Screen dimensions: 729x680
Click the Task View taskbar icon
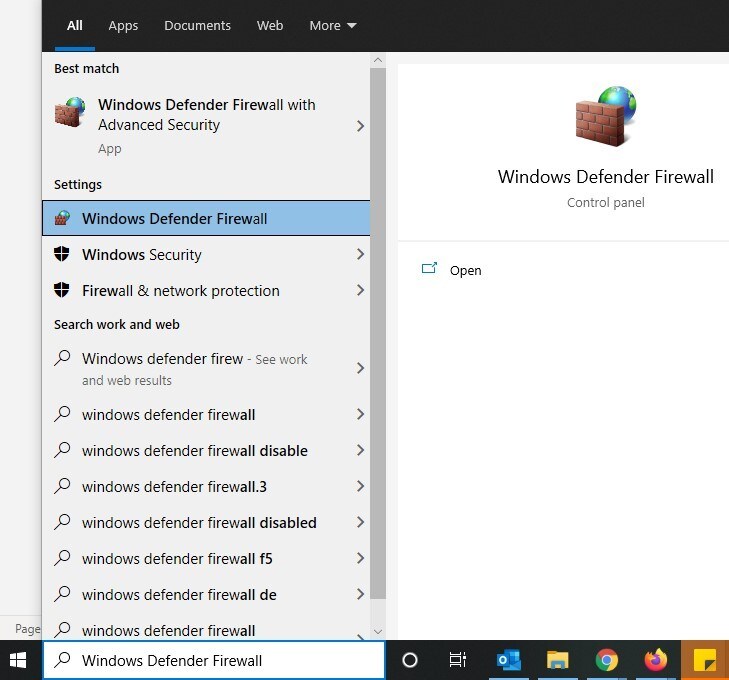[x=458, y=660]
